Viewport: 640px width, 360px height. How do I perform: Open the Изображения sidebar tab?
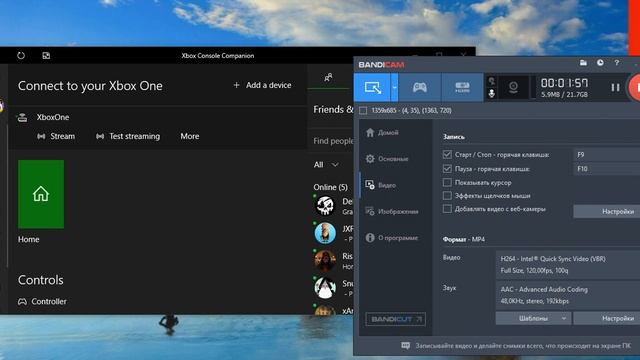point(392,211)
